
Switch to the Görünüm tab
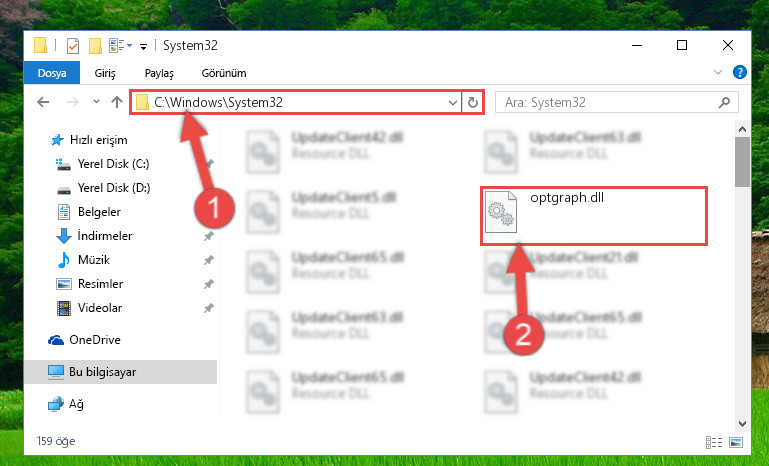pos(224,73)
